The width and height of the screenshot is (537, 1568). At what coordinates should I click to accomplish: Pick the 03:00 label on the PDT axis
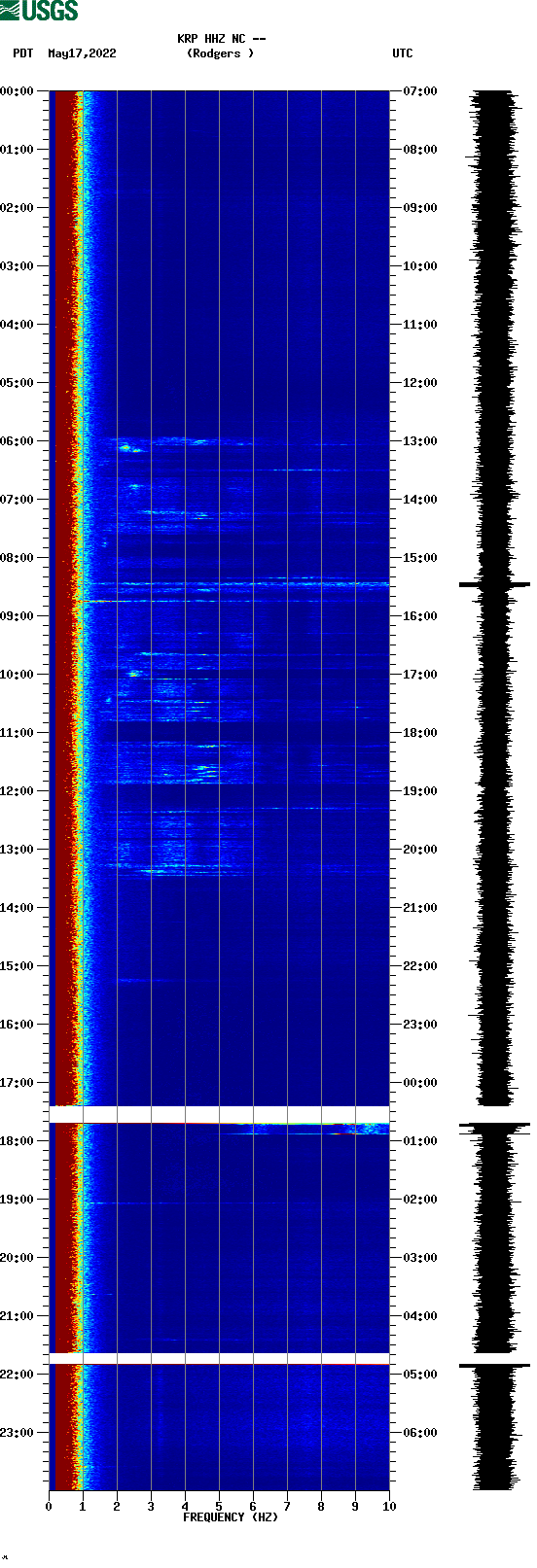(18, 266)
